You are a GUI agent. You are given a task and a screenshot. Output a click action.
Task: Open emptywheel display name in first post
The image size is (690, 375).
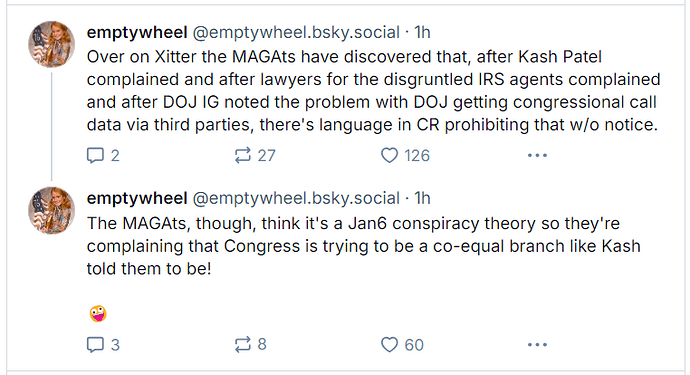[x=137, y=32]
